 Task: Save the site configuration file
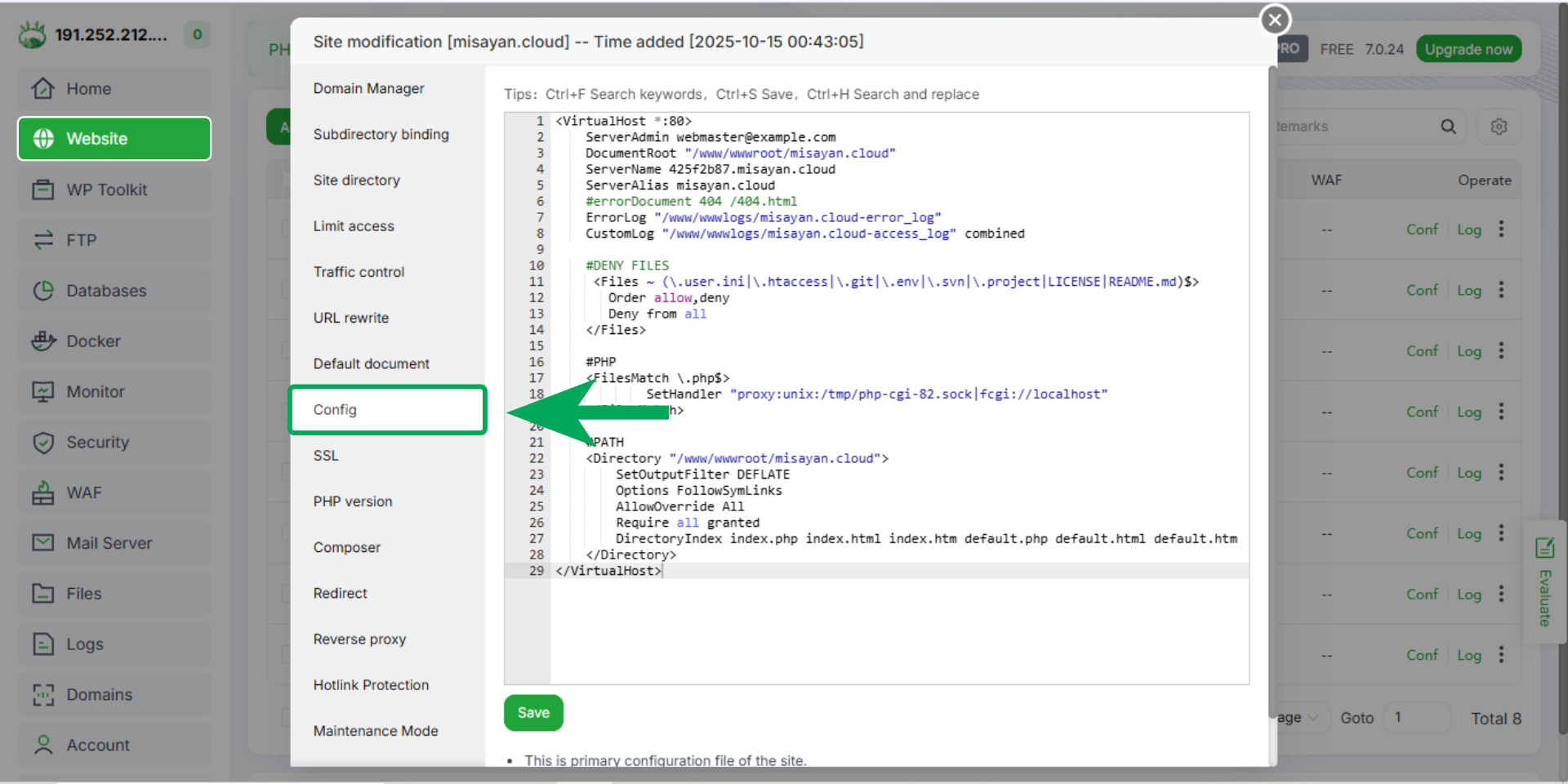[x=533, y=713]
